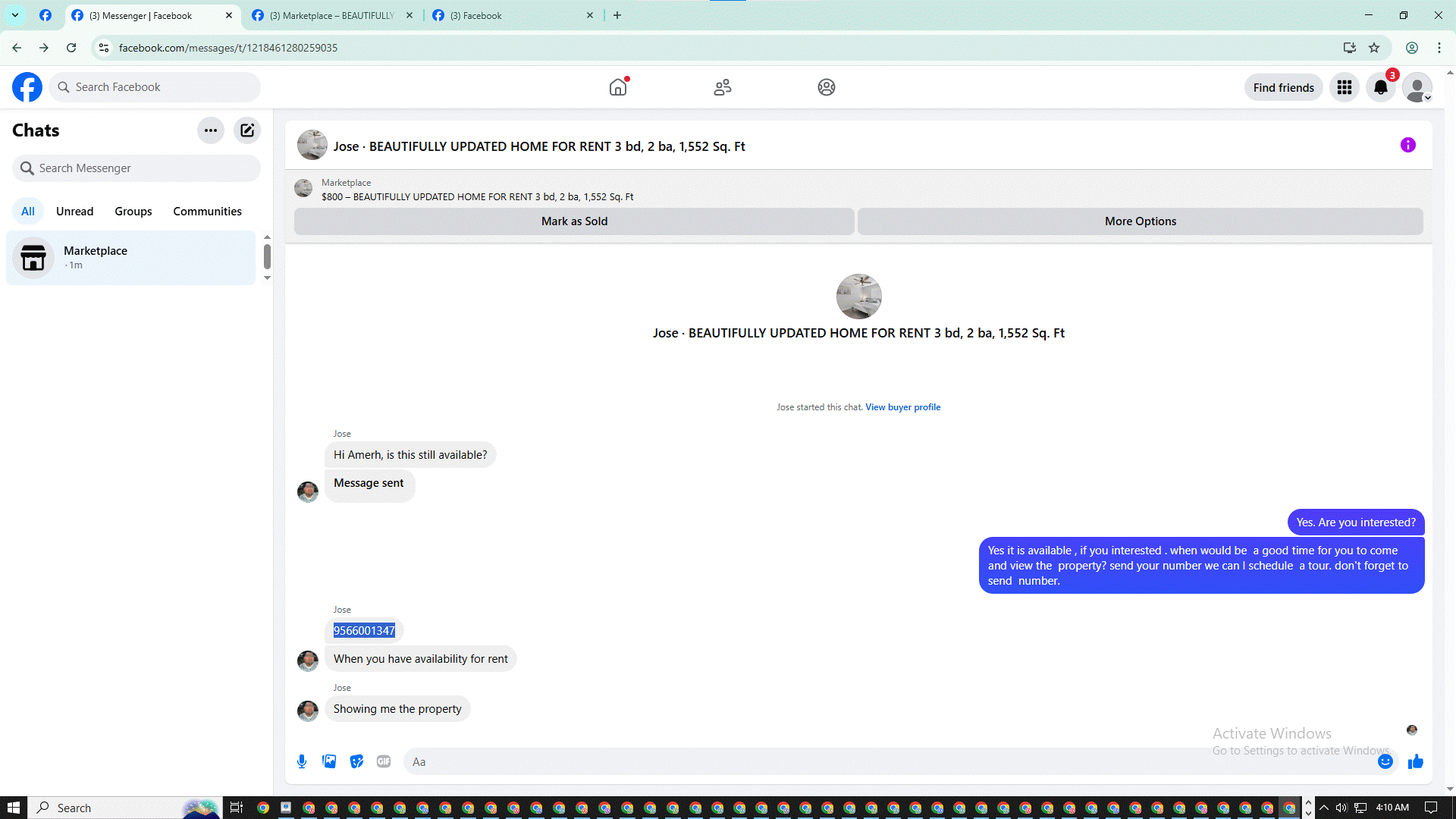Image resolution: width=1456 pixels, height=819 pixels.
Task: Open the View buyer profile link
Action: point(902,407)
